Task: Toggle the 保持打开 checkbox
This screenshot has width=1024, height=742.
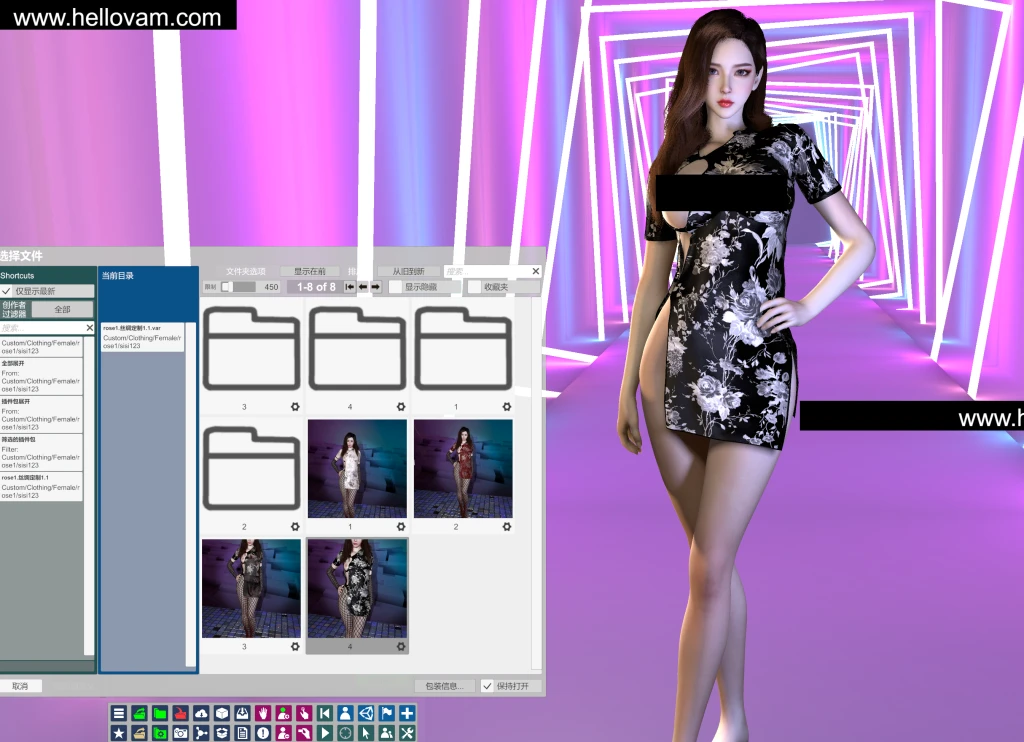Action: click(x=488, y=686)
